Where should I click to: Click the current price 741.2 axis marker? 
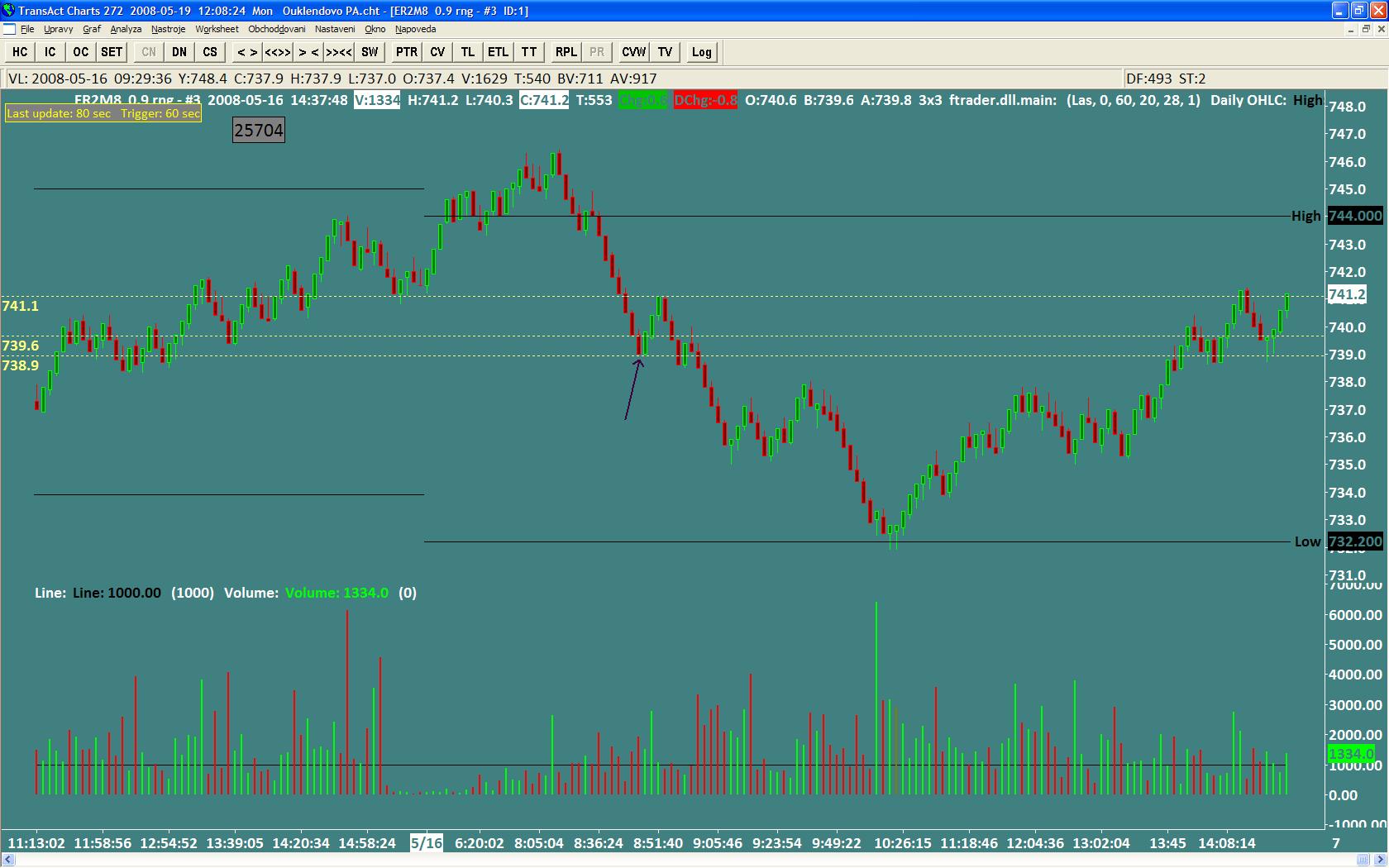[x=1347, y=294]
